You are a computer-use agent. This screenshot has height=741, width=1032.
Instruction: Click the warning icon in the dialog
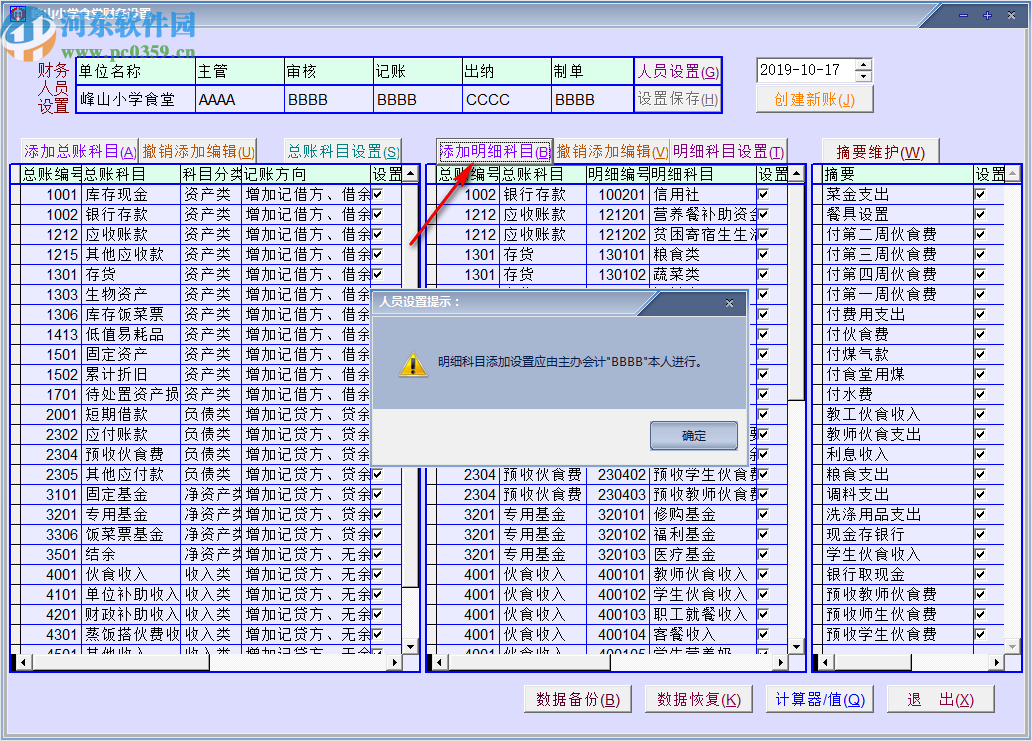tap(413, 364)
